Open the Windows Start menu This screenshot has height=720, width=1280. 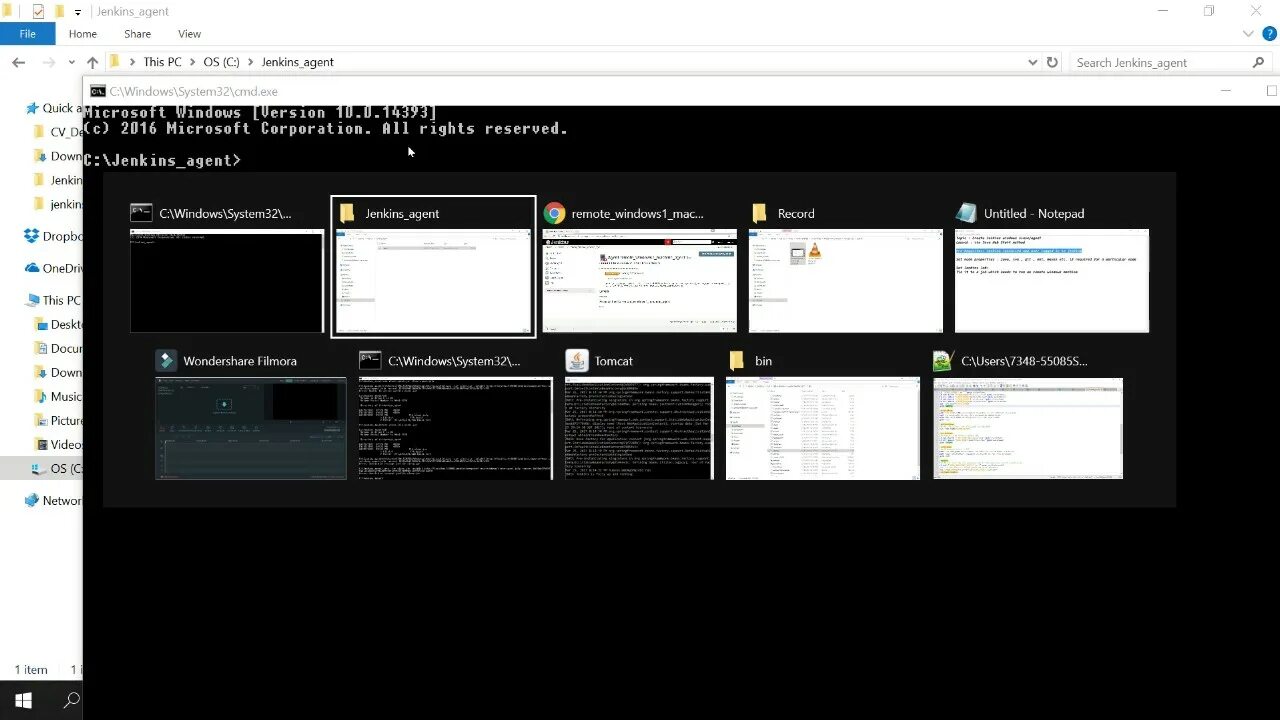(x=23, y=700)
